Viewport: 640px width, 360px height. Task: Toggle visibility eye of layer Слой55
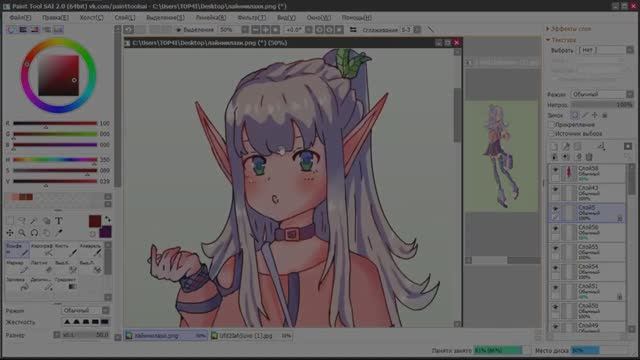(x=555, y=248)
